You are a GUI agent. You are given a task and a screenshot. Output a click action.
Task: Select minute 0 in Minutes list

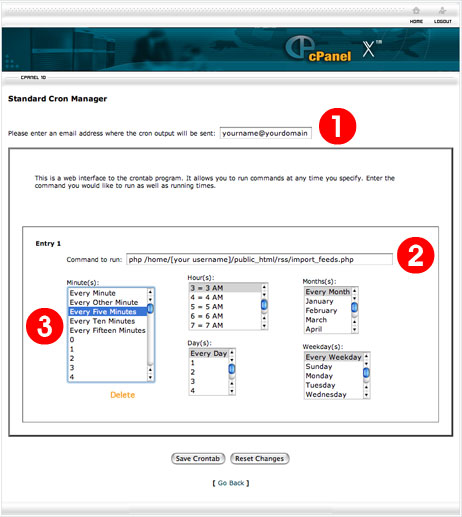click(108, 340)
